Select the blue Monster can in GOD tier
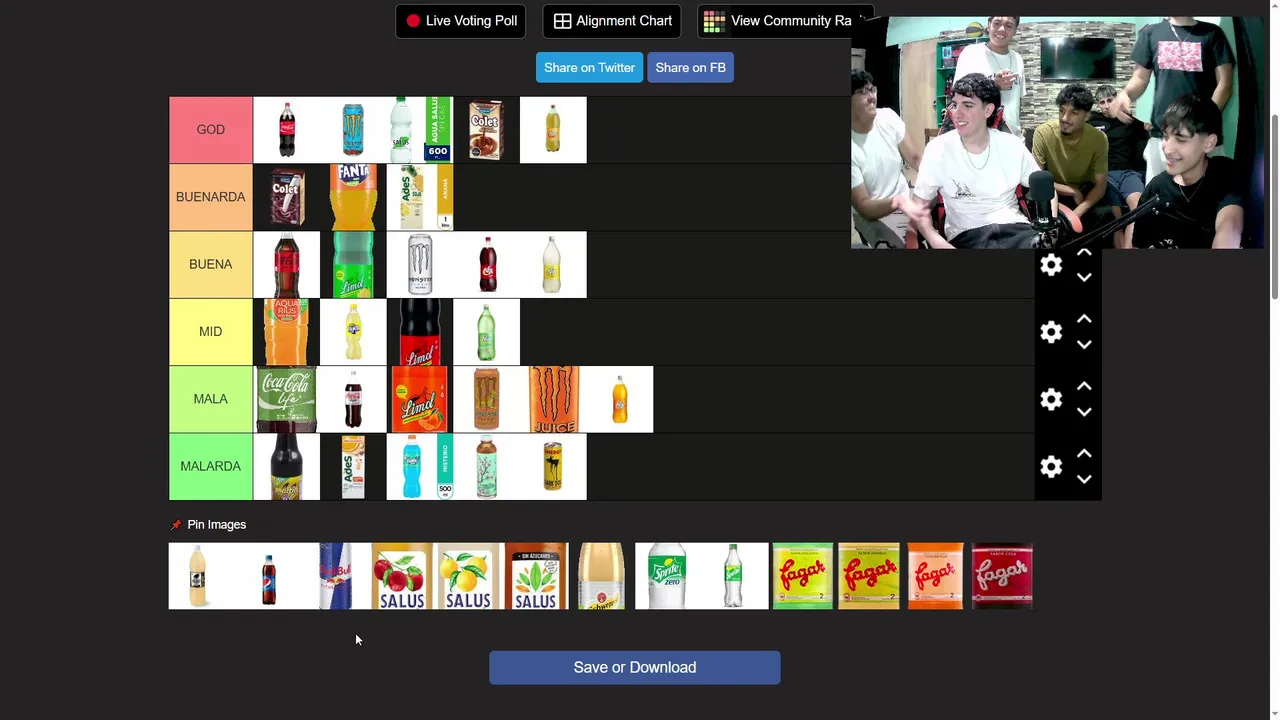This screenshot has height=720, width=1280. [x=353, y=130]
